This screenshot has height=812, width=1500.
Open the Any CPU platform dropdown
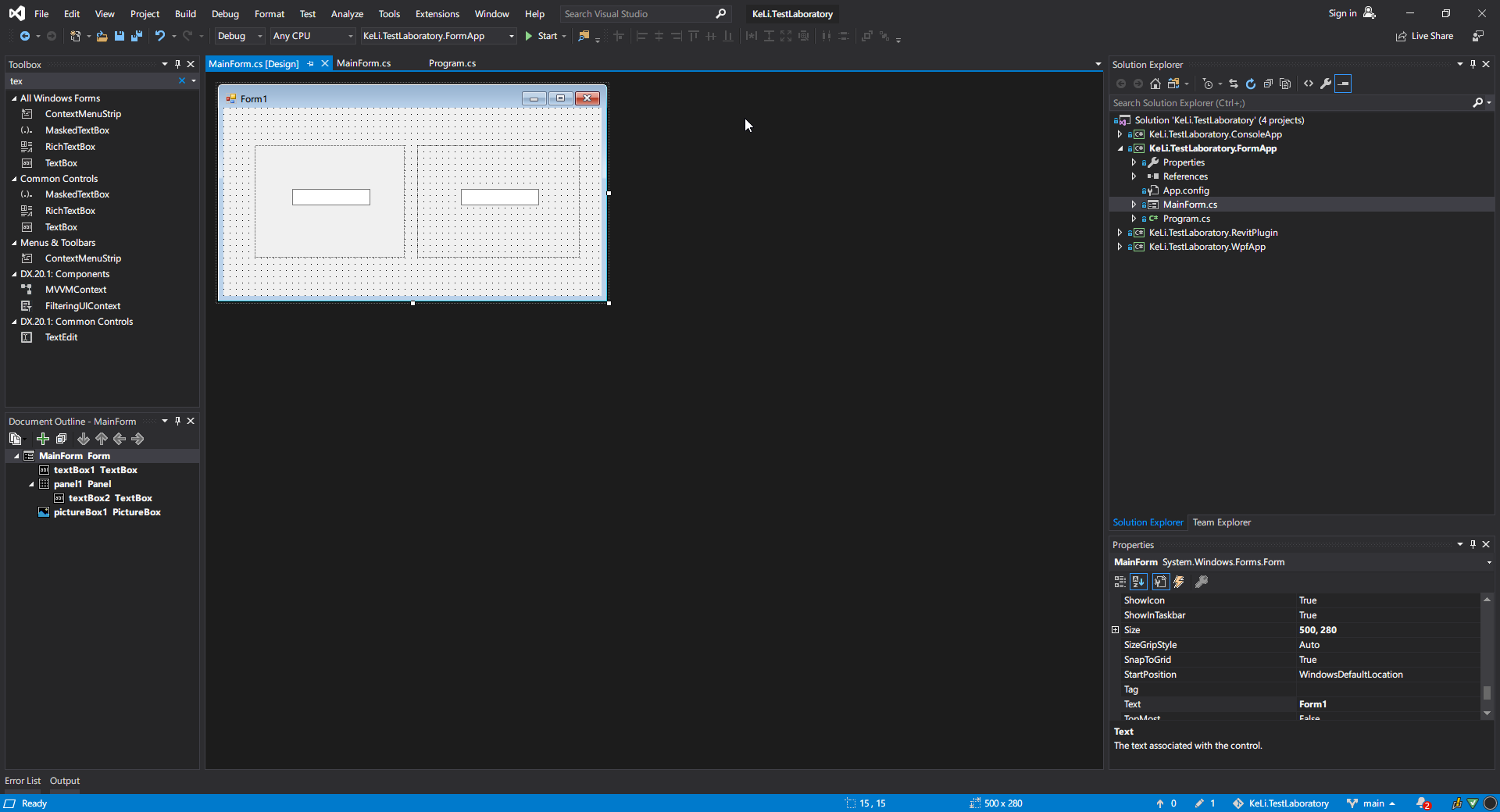[x=350, y=36]
